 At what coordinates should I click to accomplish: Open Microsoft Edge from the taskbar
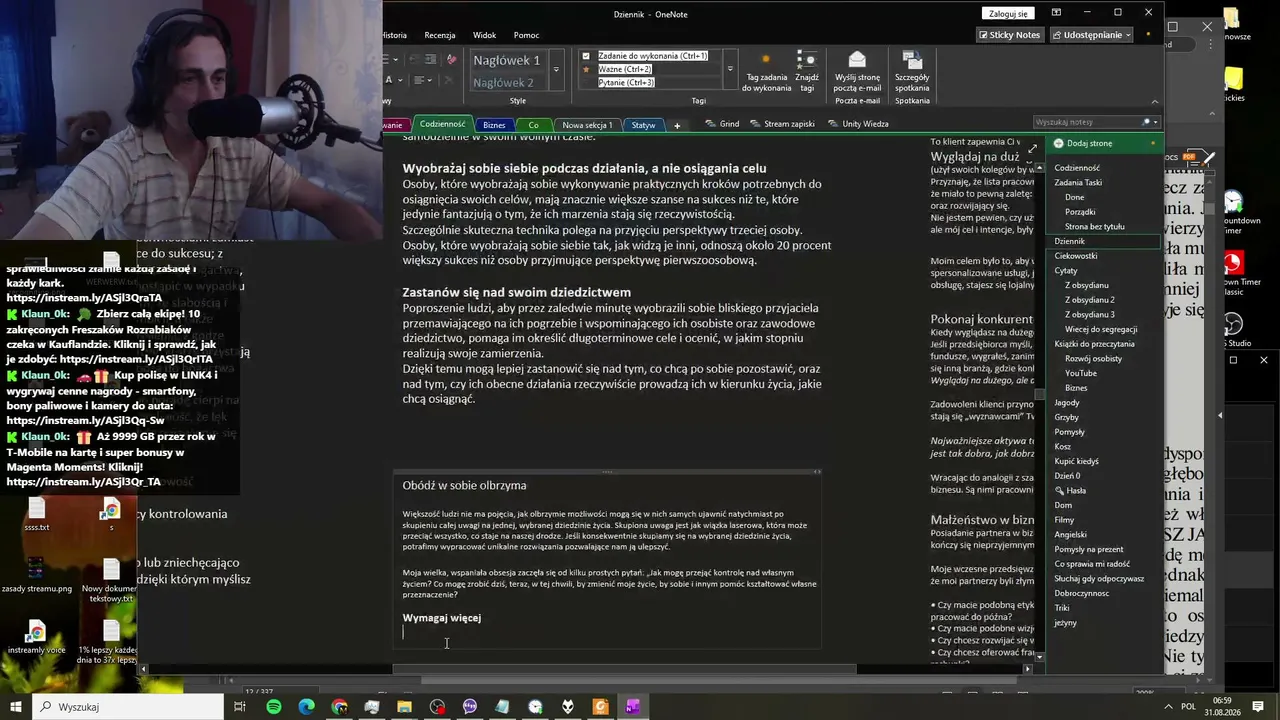[x=307, y=707]
